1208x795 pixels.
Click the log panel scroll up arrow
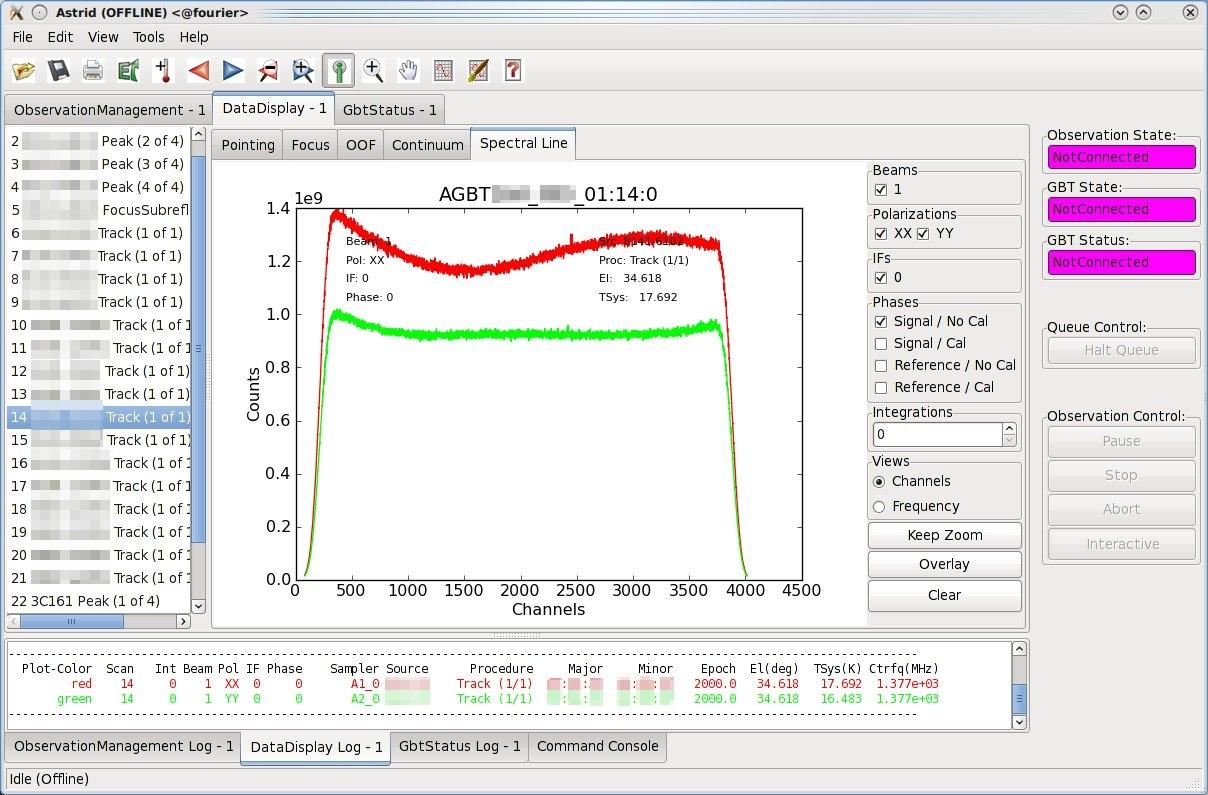[x=1018, y=649]
